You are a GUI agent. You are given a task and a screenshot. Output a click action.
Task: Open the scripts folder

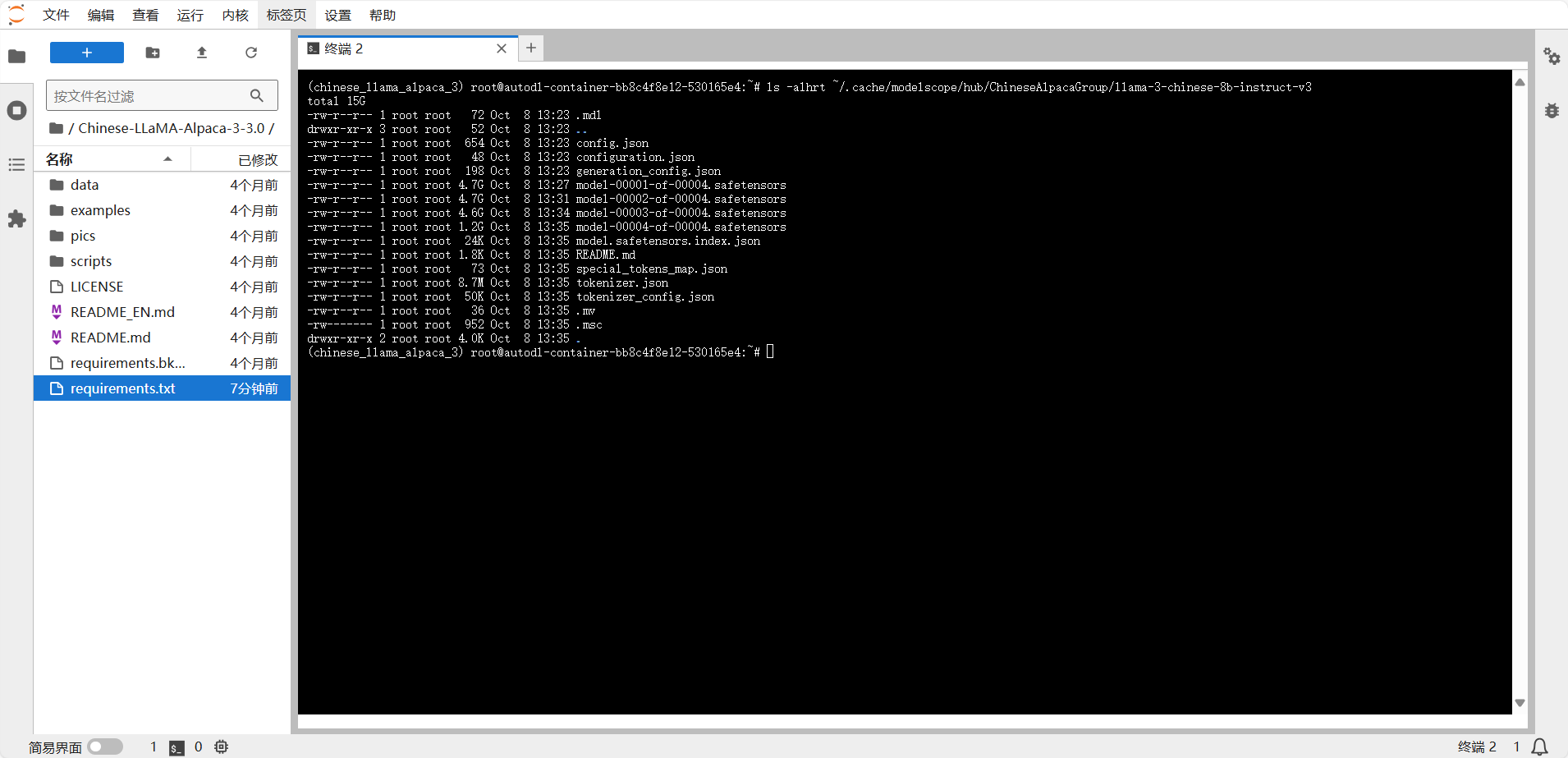[162, 261]
